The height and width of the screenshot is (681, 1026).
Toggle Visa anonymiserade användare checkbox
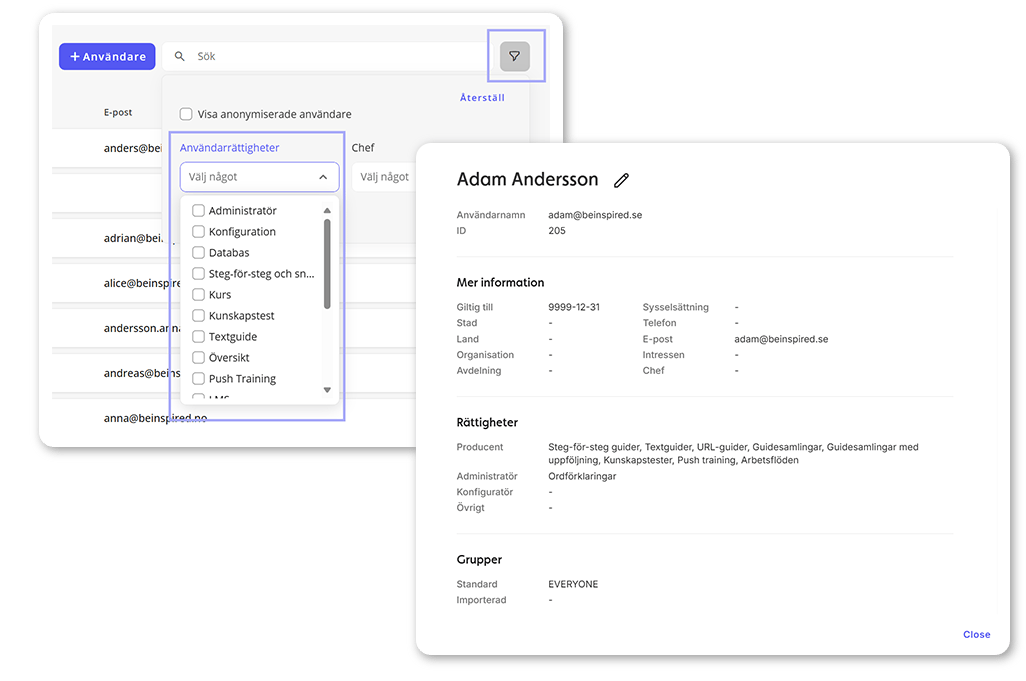click(186, 114)
